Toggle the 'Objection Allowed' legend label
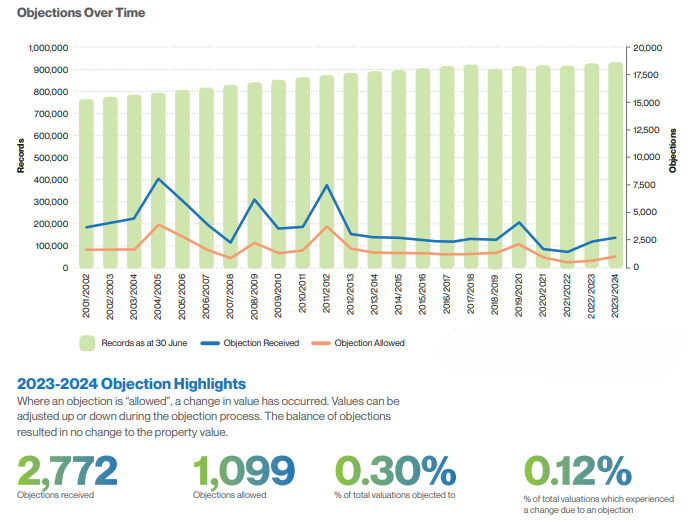This screenshot has width=698, height=523. pyautogui.click(x=369, y=342)
